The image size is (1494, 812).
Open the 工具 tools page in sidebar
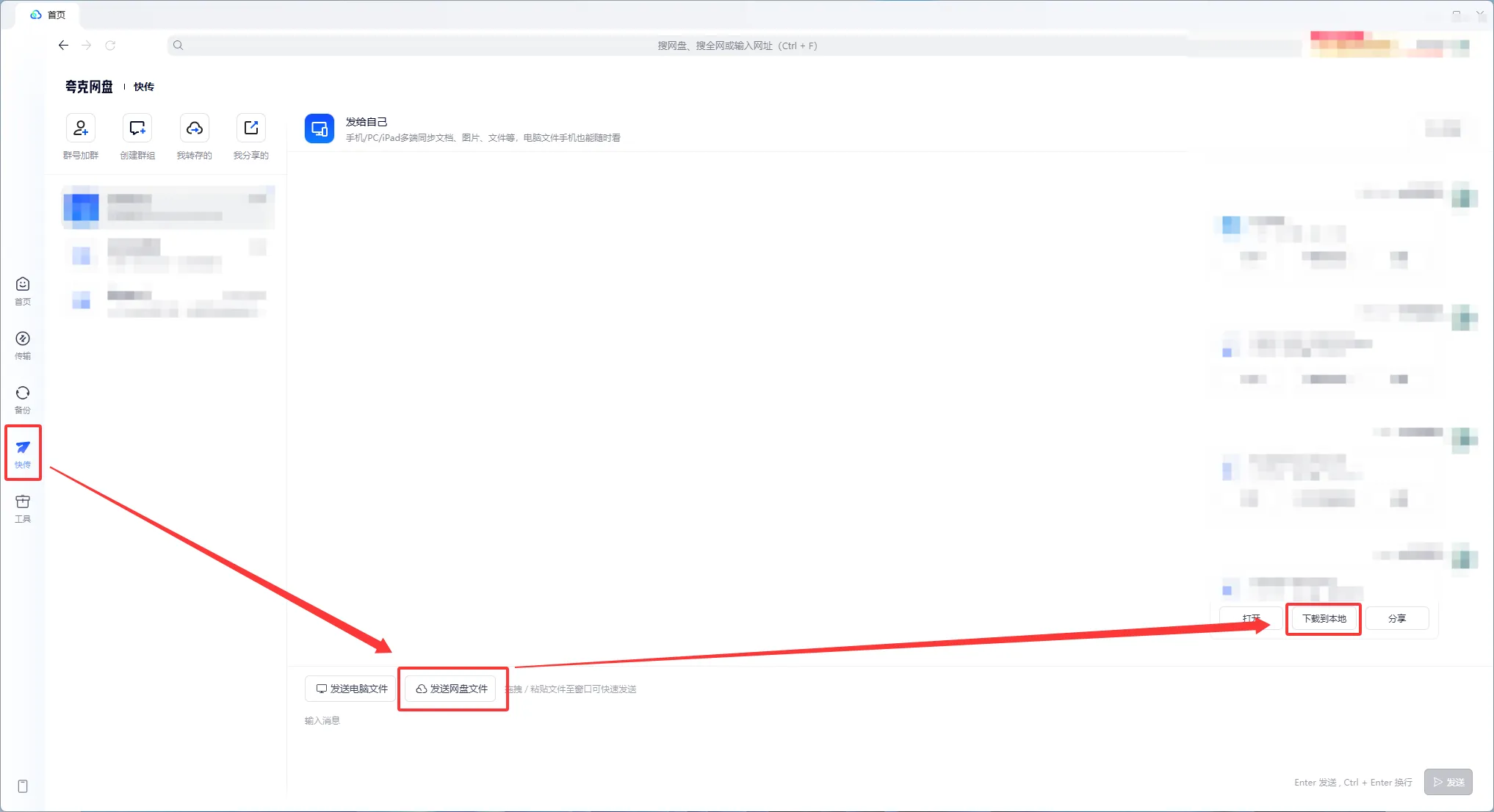(23, 508)
